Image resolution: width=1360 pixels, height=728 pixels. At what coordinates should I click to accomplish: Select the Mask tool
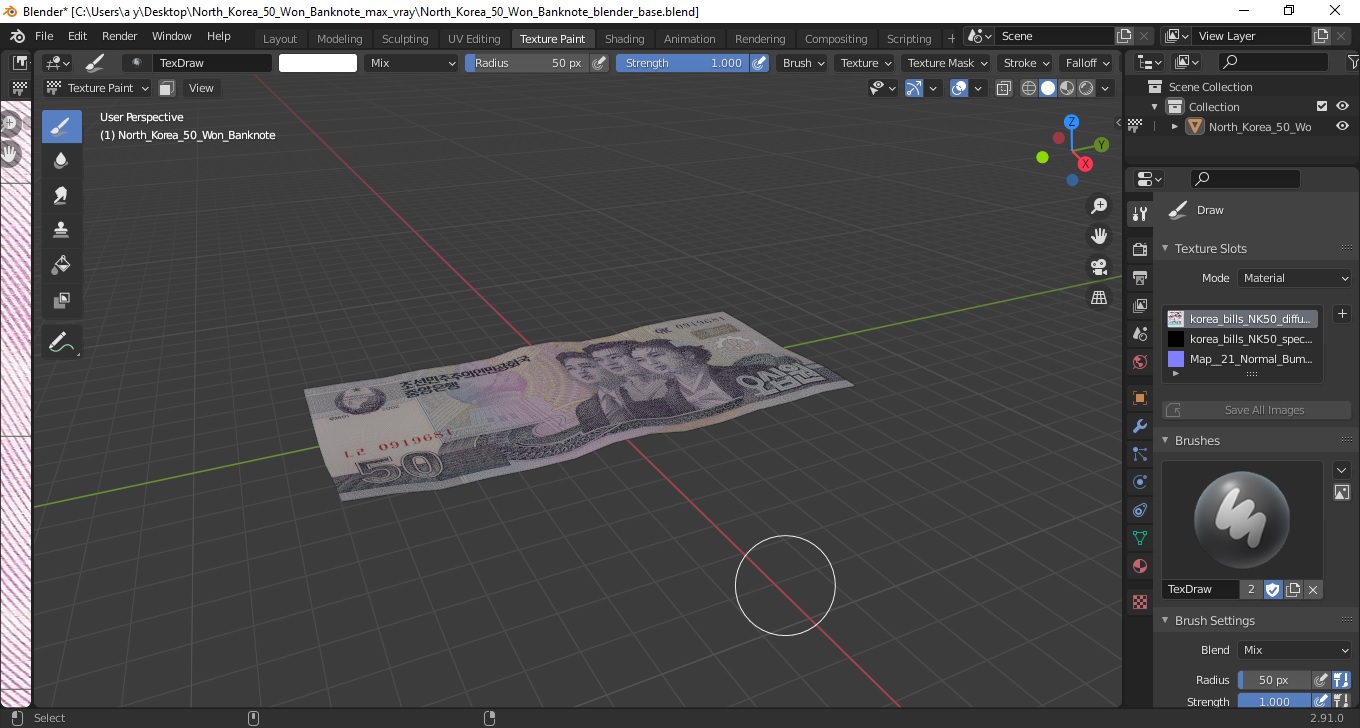61,300
